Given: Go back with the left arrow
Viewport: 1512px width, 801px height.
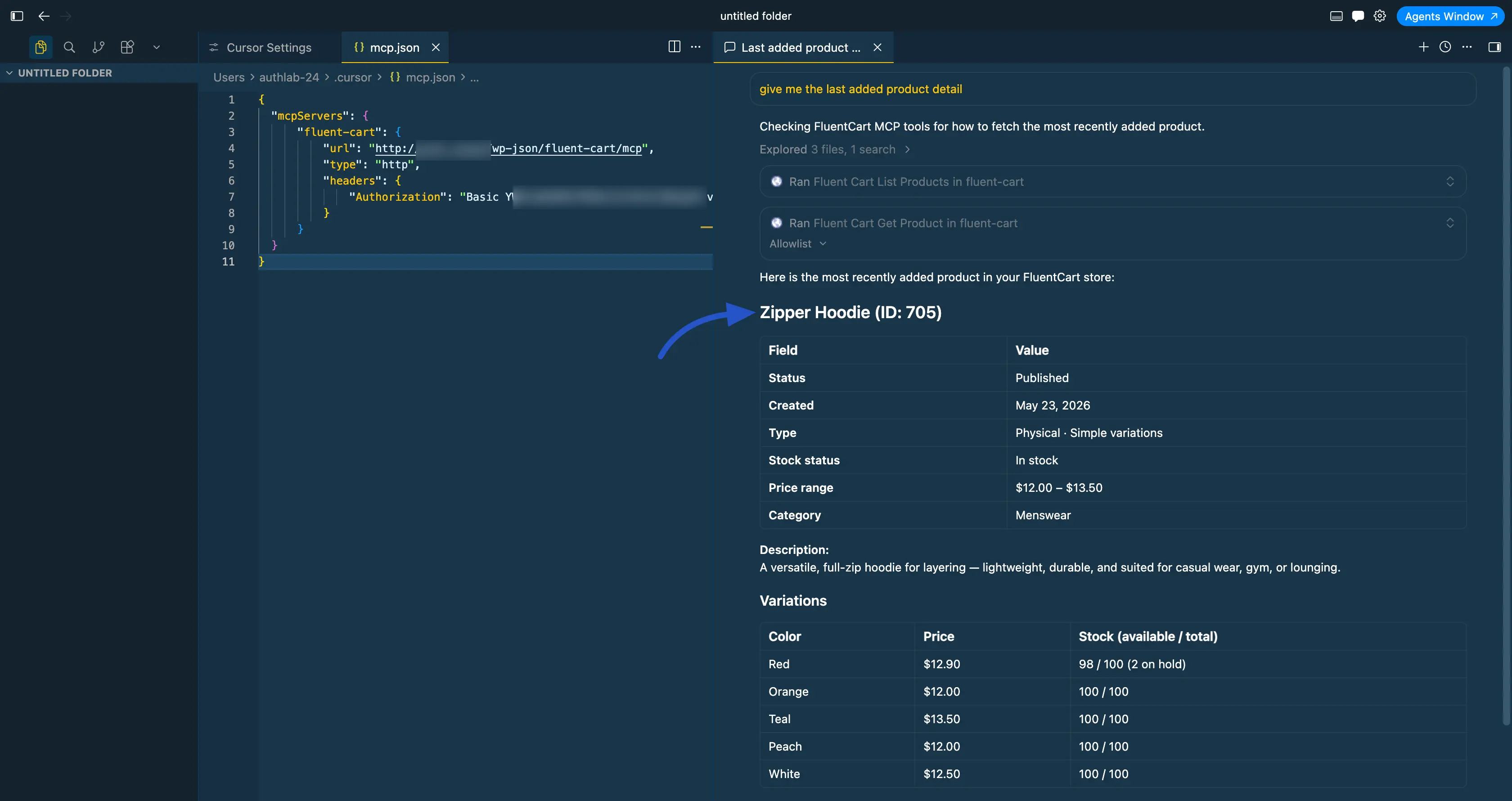Looking at the screenshot, I should point(44,16).
